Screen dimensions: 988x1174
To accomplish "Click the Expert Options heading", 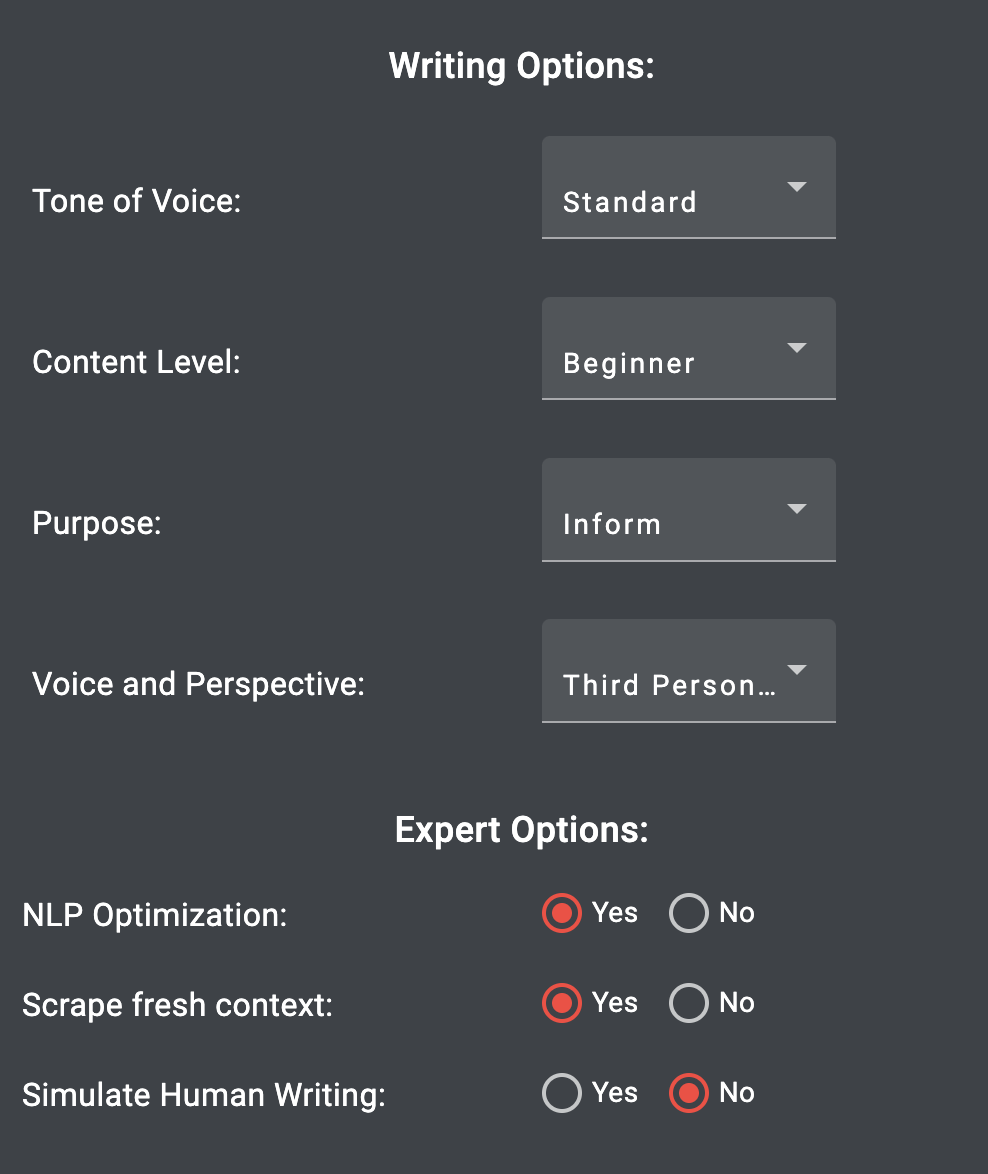I will pos(521,830).
